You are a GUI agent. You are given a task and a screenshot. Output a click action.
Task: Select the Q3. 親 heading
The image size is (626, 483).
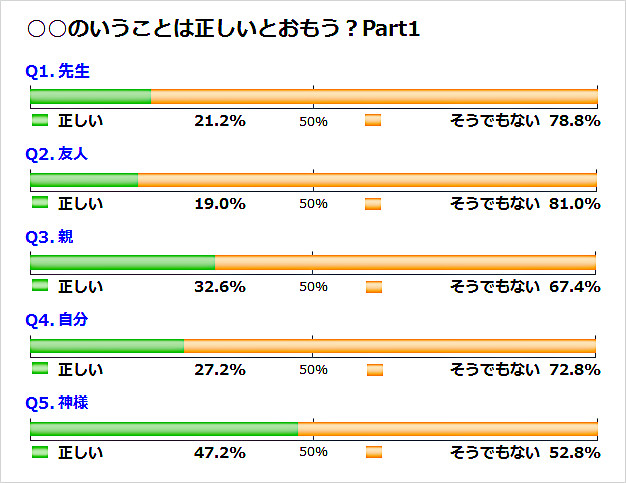click(50, 237)
